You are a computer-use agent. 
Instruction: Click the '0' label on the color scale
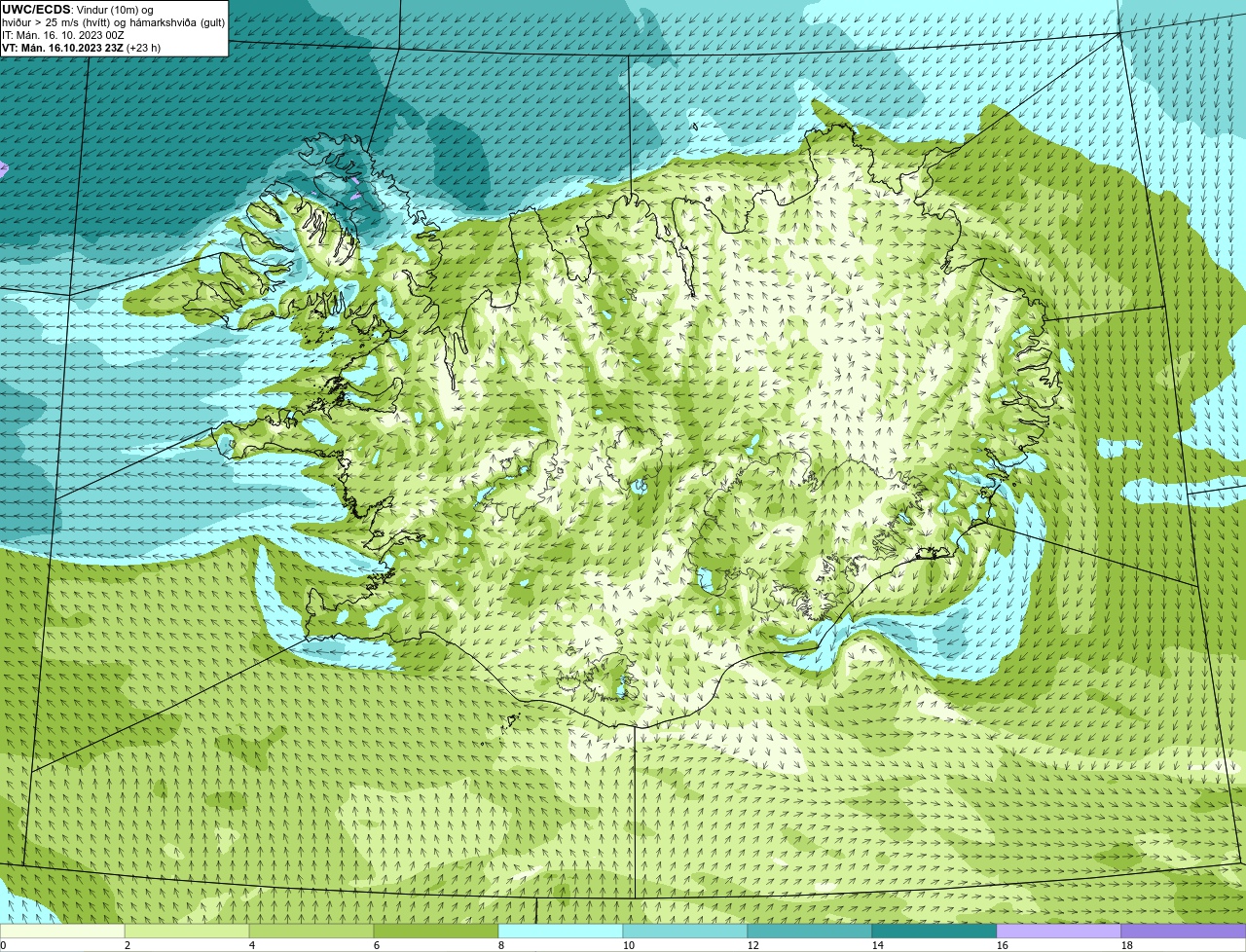(x=3, y=945)
